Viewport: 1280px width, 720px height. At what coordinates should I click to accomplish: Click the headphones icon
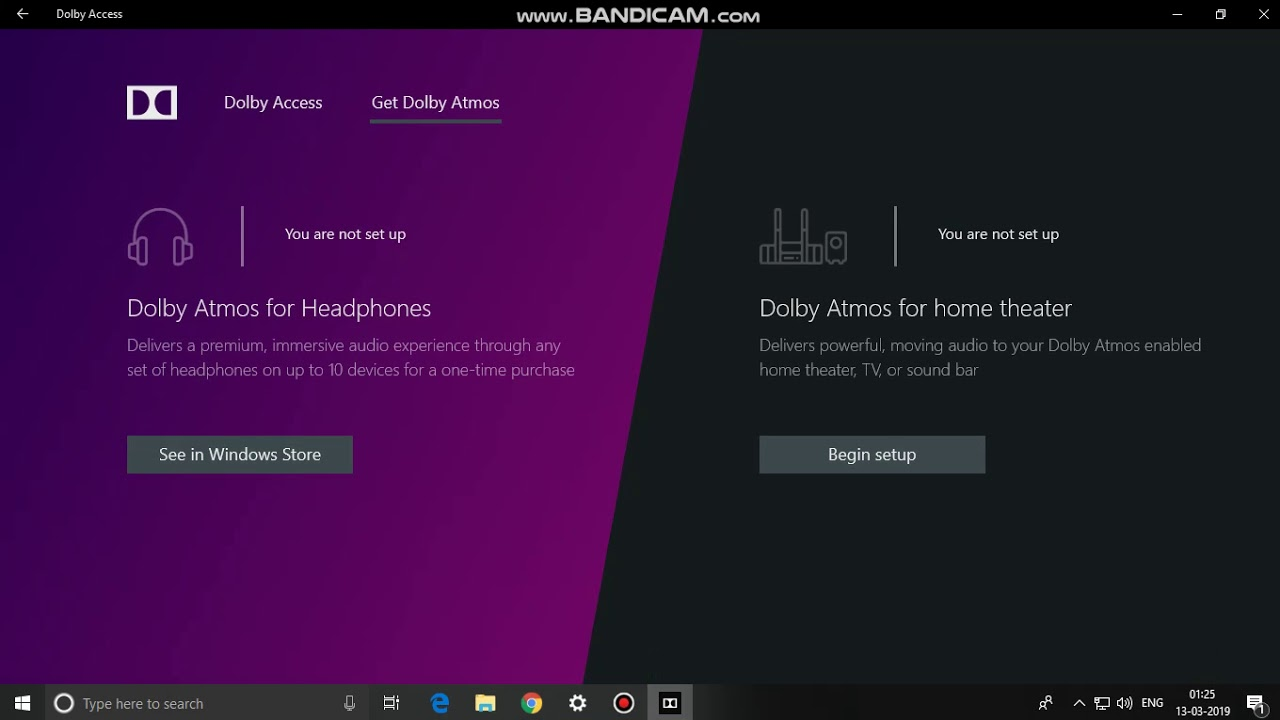160,236
